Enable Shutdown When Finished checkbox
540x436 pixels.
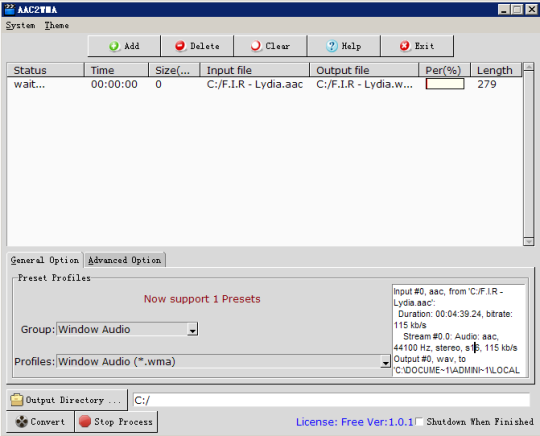click(x=419, y=422)
